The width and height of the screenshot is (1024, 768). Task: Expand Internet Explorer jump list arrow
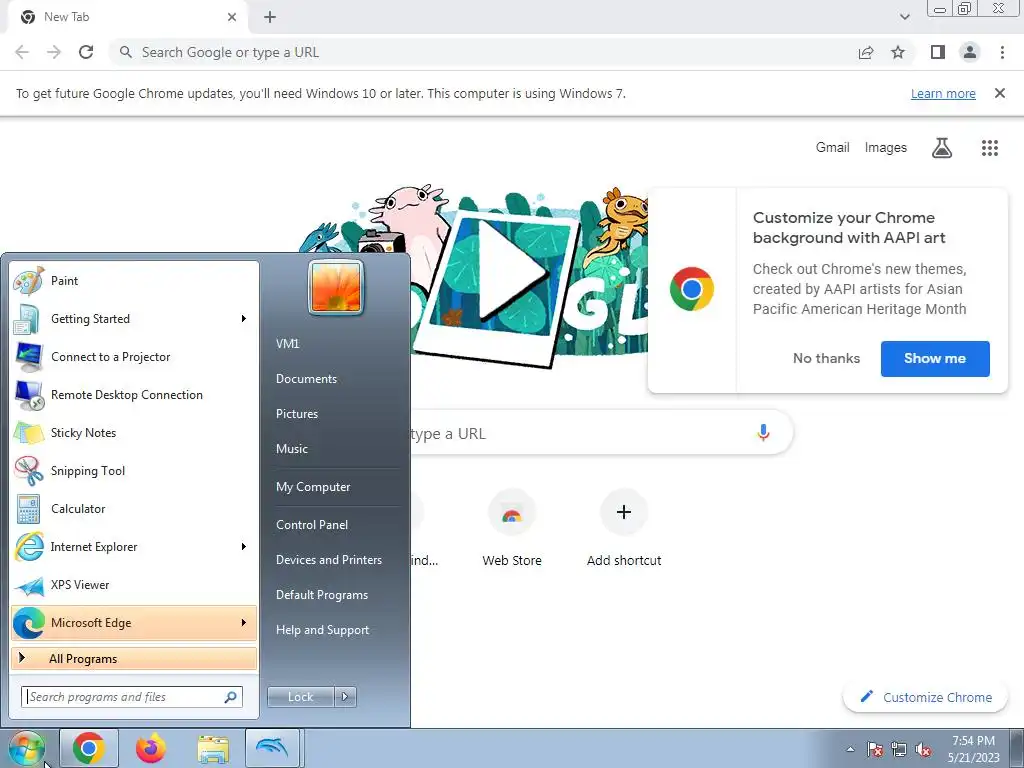click(244, 547)
